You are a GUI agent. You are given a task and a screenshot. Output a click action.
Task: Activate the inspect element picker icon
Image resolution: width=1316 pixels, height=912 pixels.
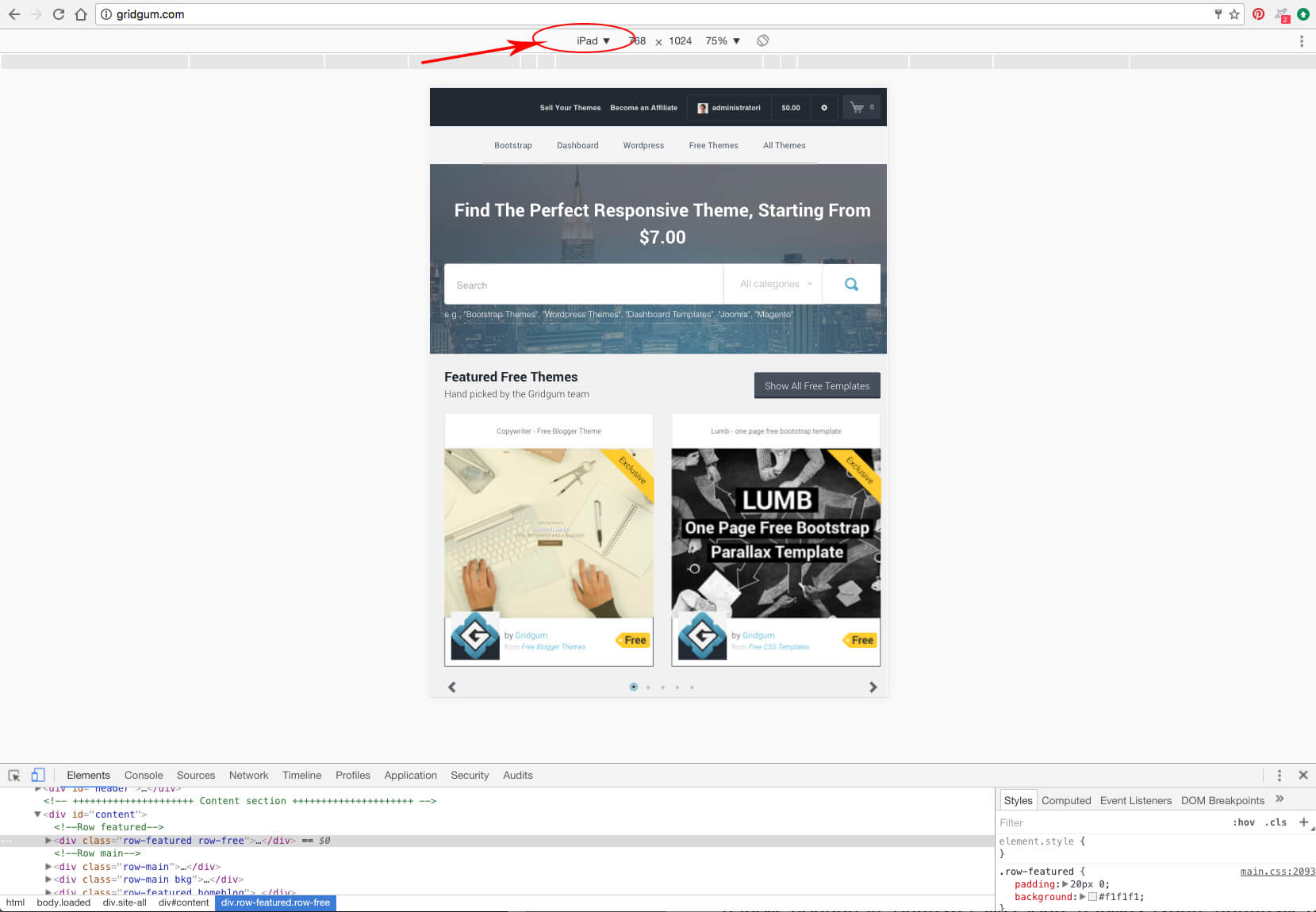coord(14,776)
